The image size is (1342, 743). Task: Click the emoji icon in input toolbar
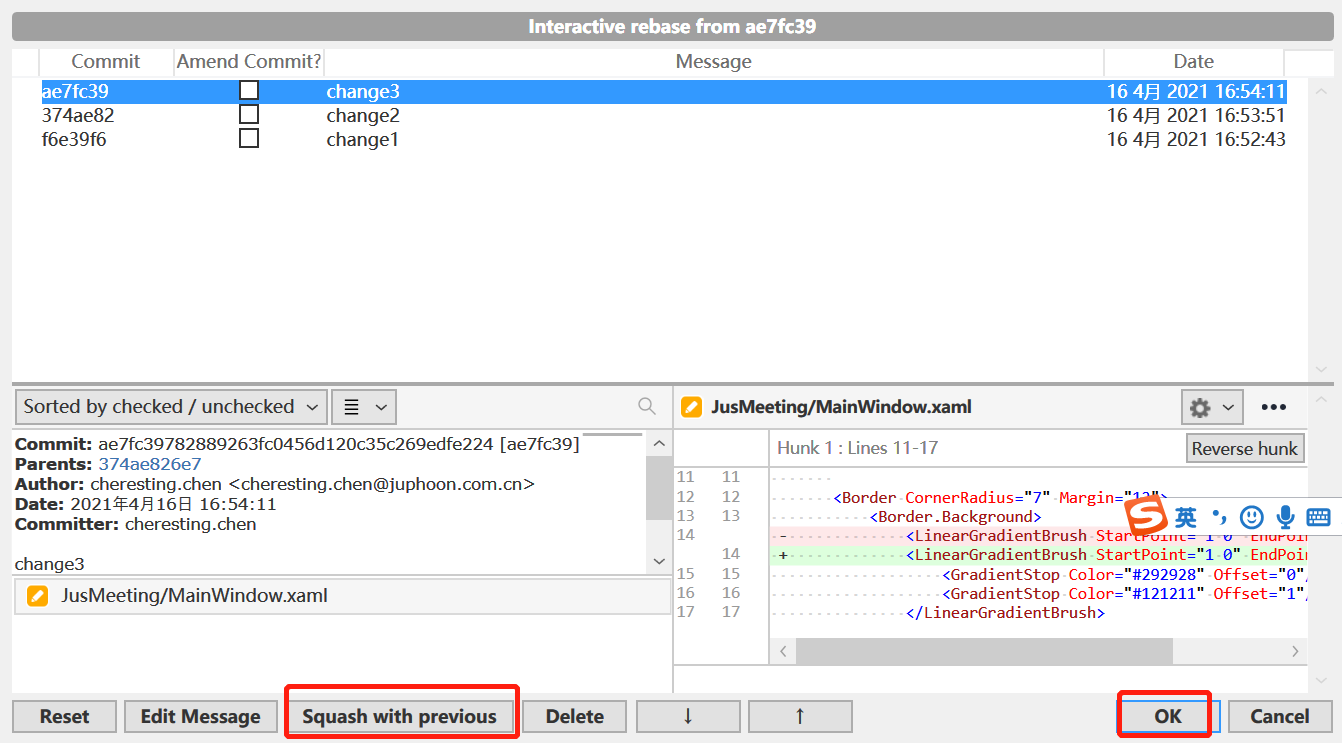click(x=1251, y=517)
